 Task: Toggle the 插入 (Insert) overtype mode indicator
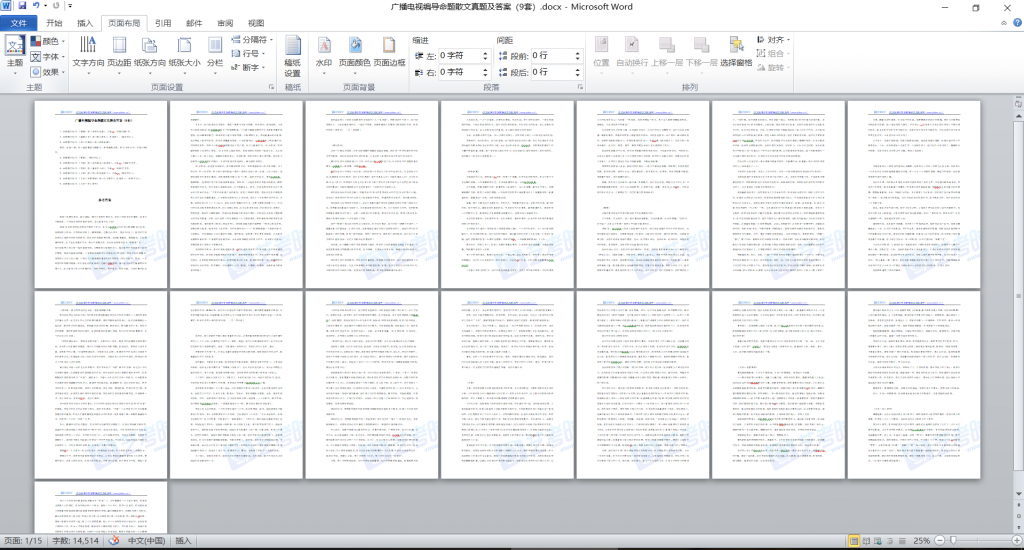click(184, 540)
